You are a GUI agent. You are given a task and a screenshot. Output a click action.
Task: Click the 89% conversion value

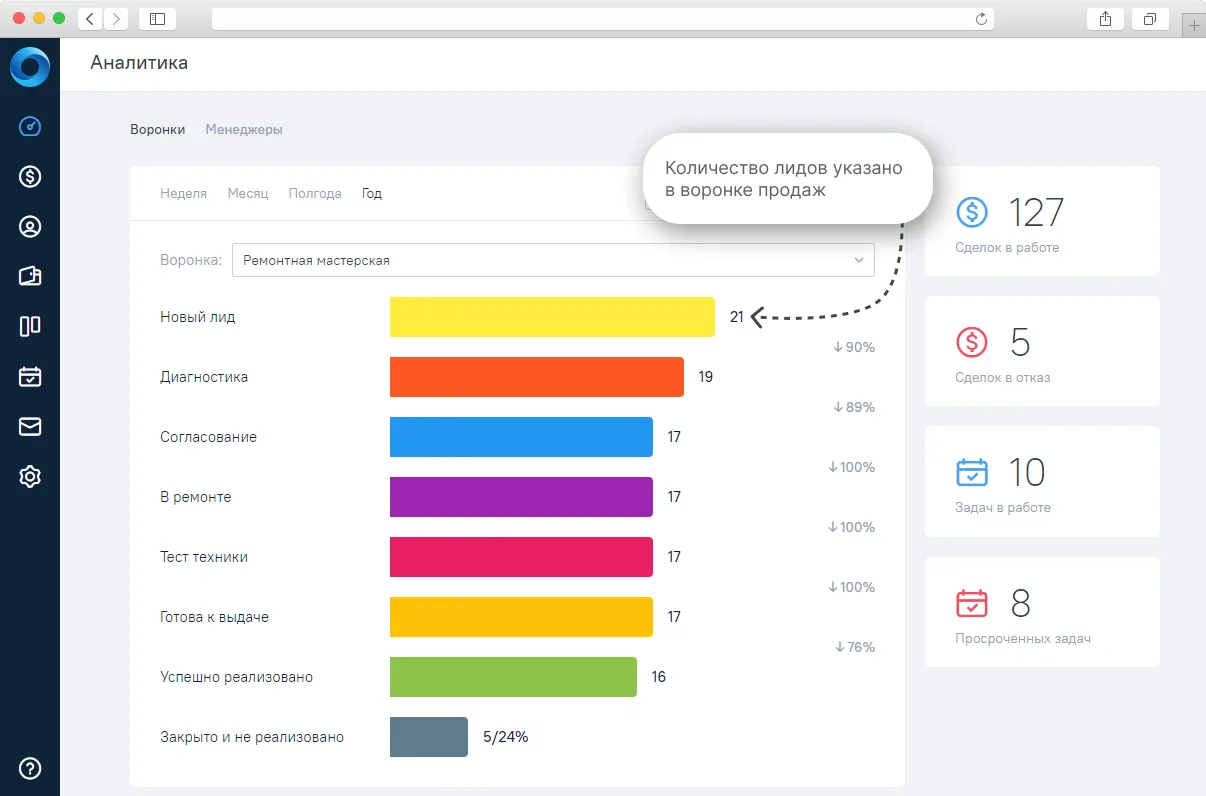point(854,407)
